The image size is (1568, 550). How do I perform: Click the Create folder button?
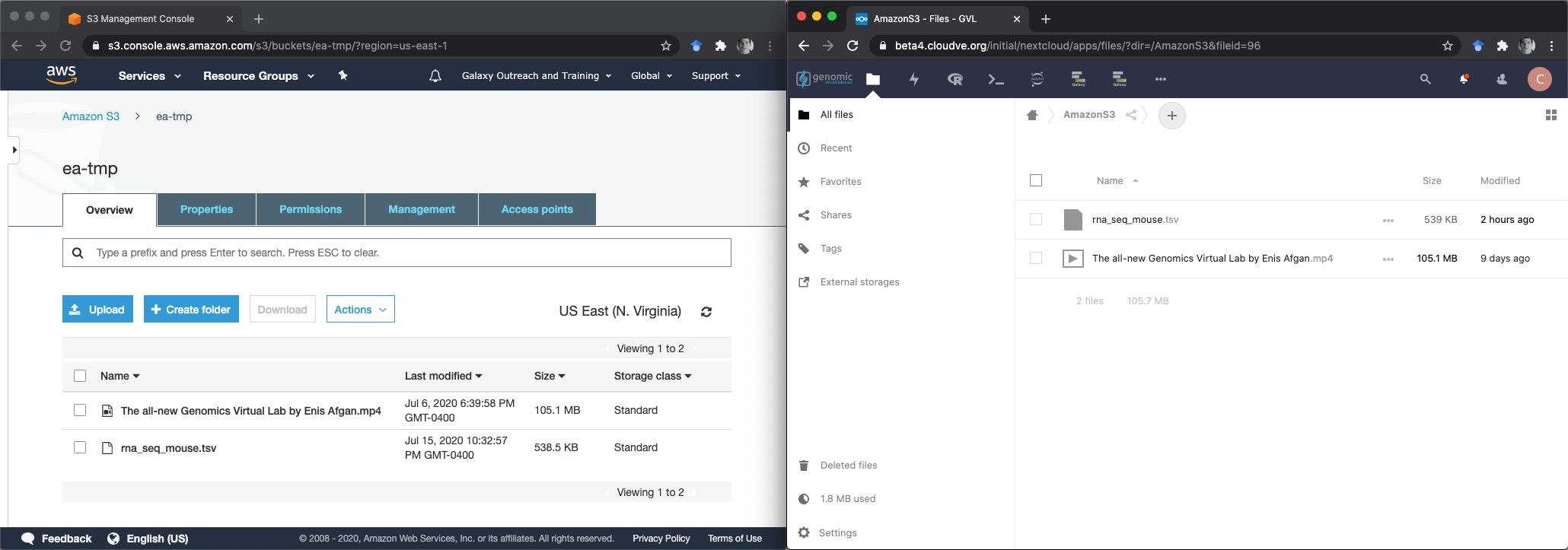[x=191, y=309]
